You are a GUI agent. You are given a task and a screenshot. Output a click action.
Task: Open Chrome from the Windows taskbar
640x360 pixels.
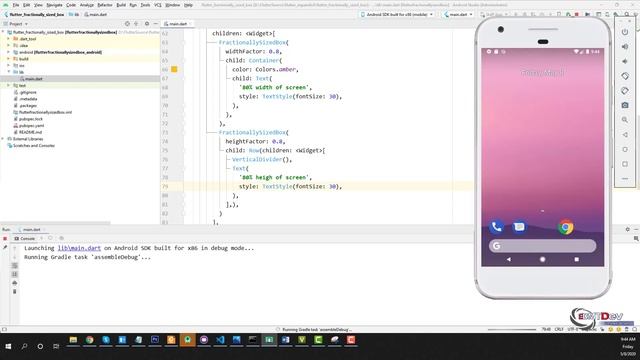[89, 340]
